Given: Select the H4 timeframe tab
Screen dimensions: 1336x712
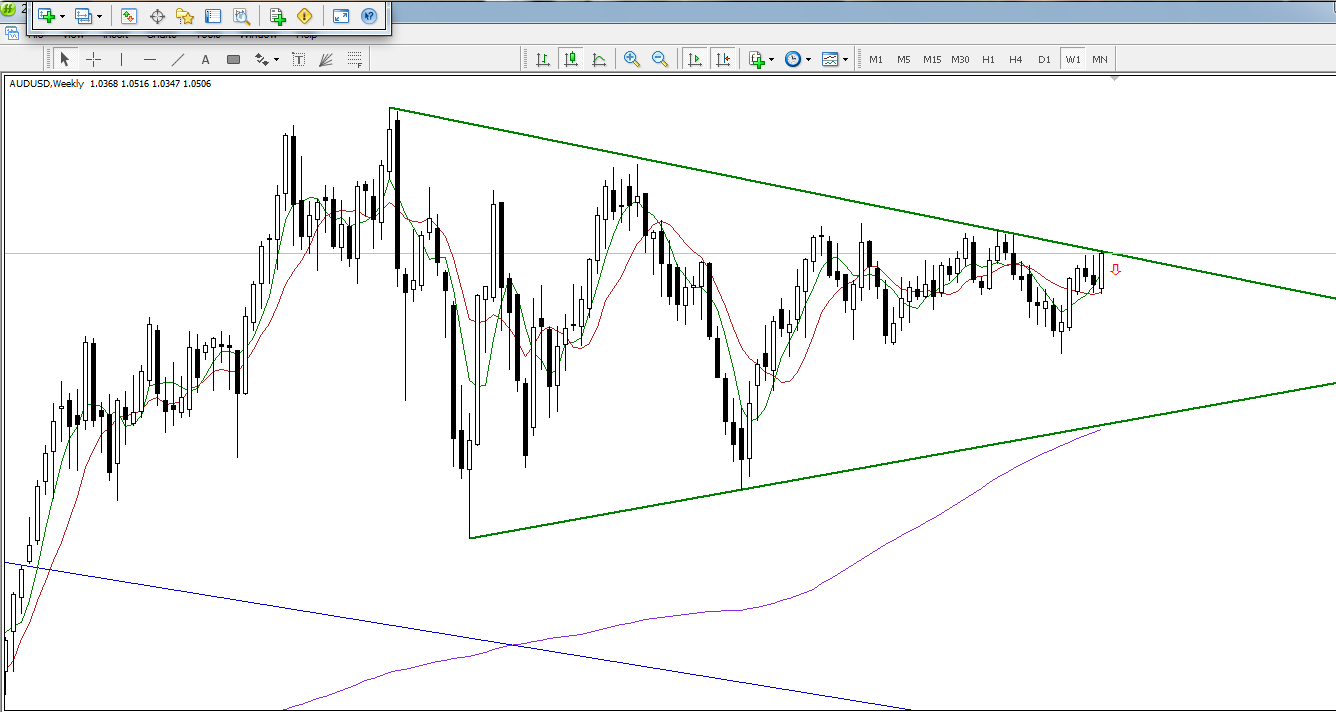Looking at the screenshot, I should [1016, 60].
